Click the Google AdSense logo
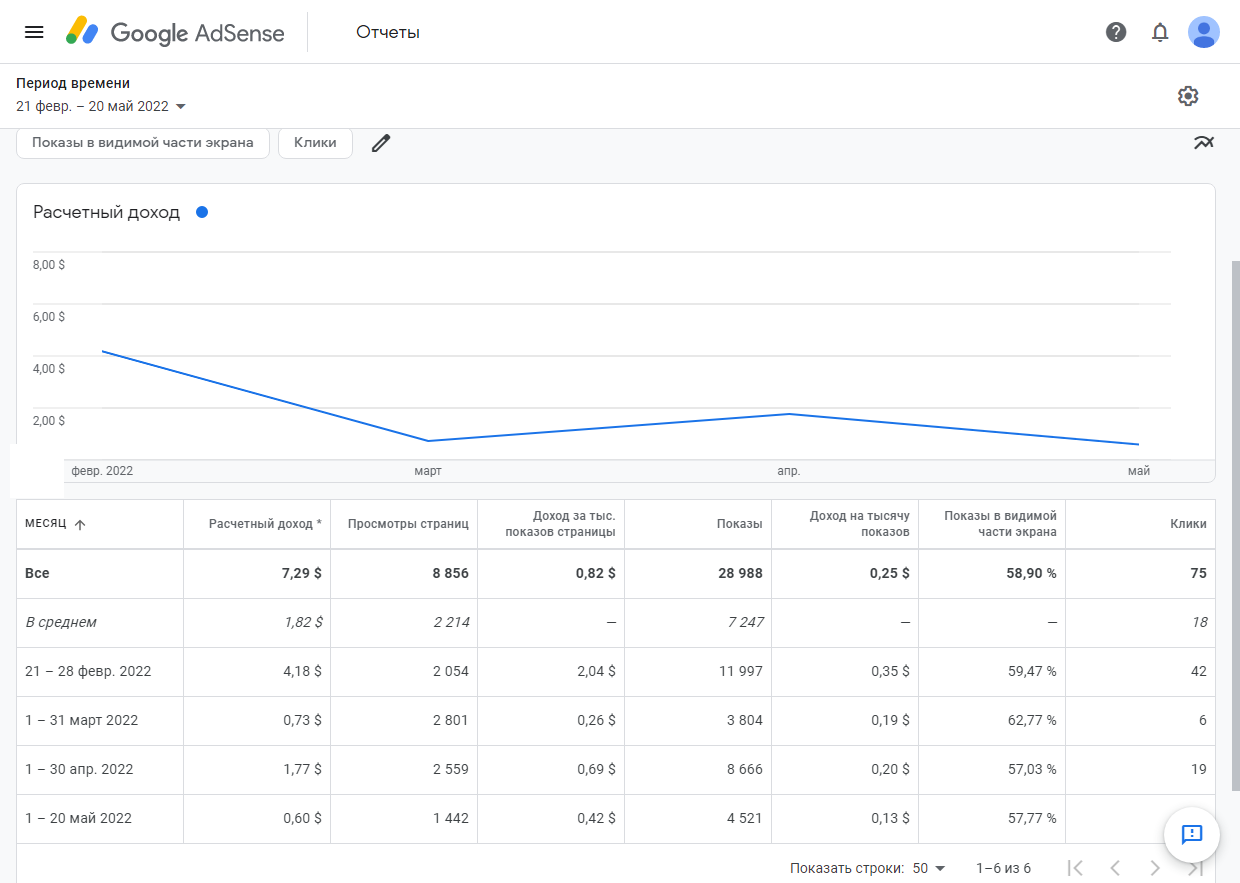Screen dimensions: 1240x883 click(176, 32)
